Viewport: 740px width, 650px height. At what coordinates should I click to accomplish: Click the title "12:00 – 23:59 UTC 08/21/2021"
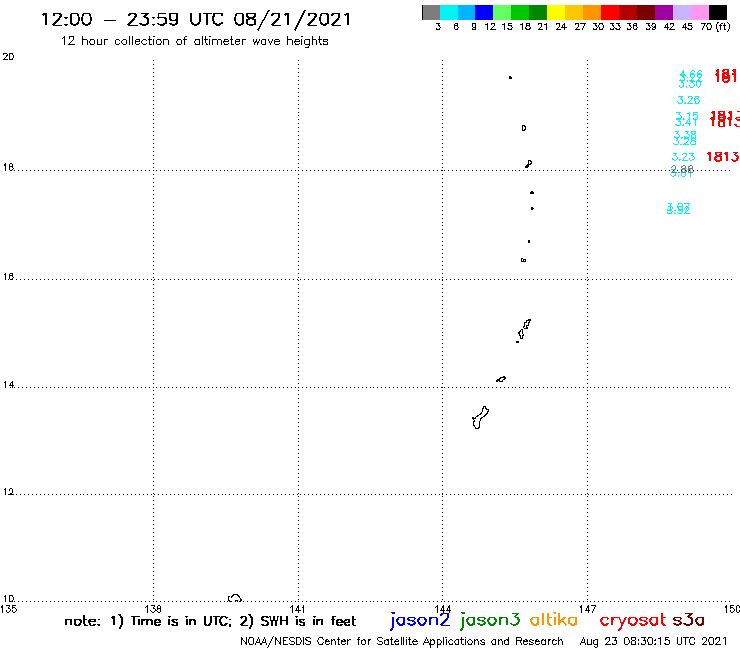[x=196, y=20]
